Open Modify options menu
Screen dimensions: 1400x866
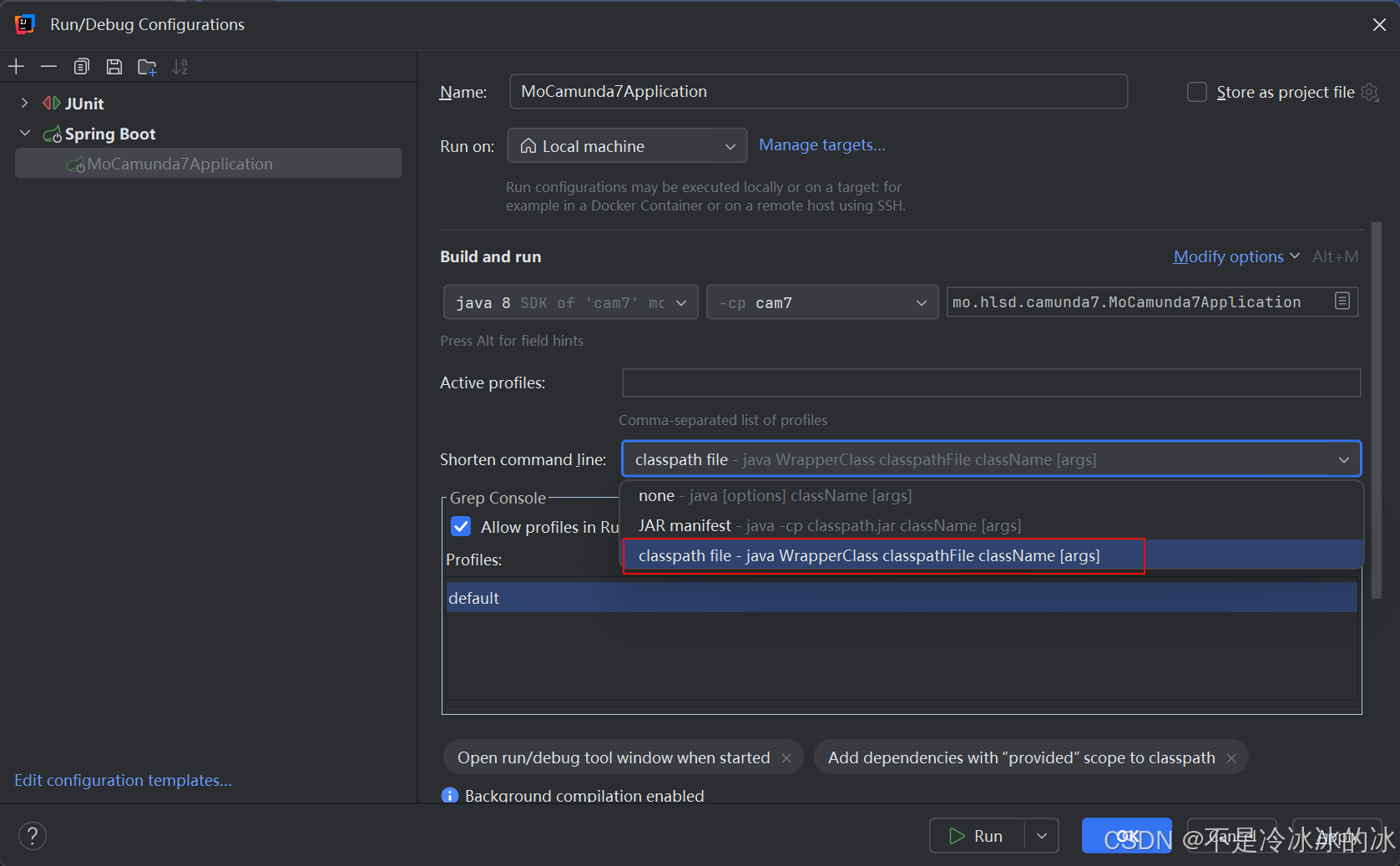pyautogui.click(x=1229, y=256)
